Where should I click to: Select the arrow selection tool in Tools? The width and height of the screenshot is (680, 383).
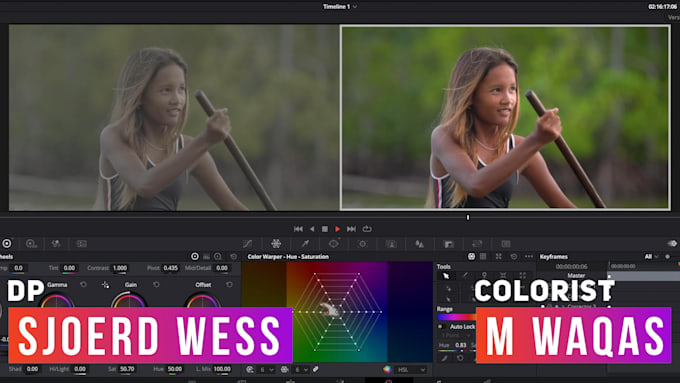pos(446,276)
